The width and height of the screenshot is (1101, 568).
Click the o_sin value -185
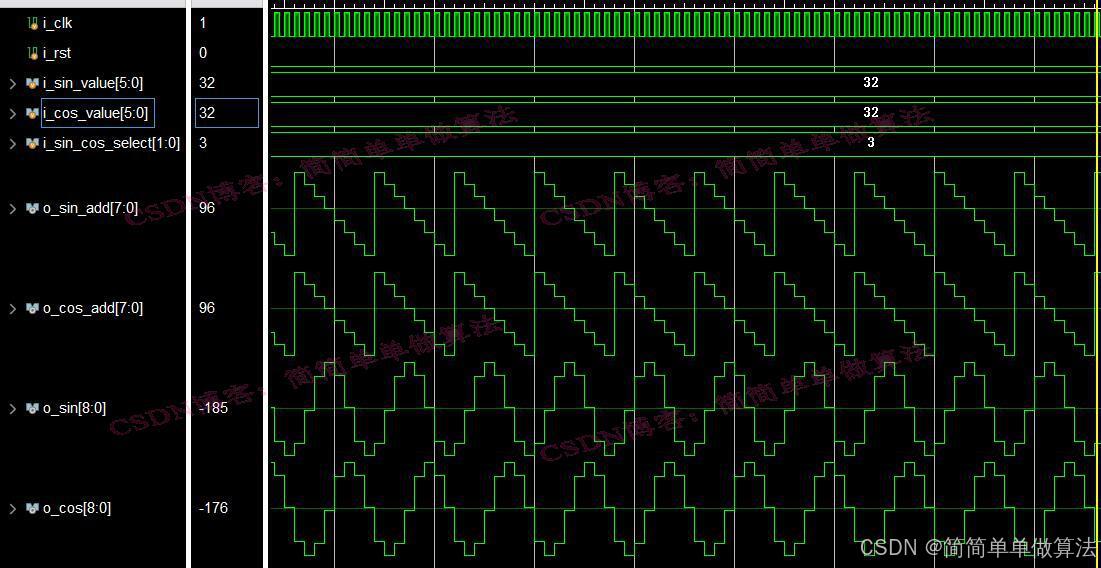pos(213,408)
